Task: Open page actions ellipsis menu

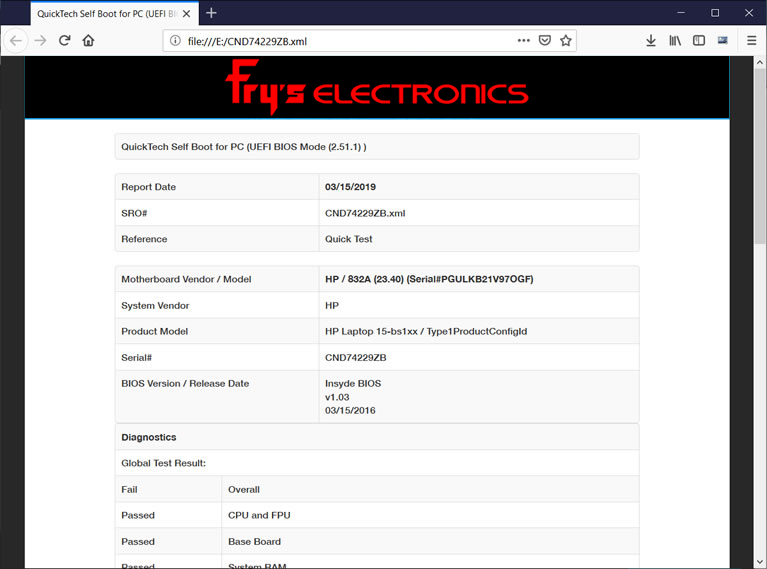Action: tap(524, 41)
